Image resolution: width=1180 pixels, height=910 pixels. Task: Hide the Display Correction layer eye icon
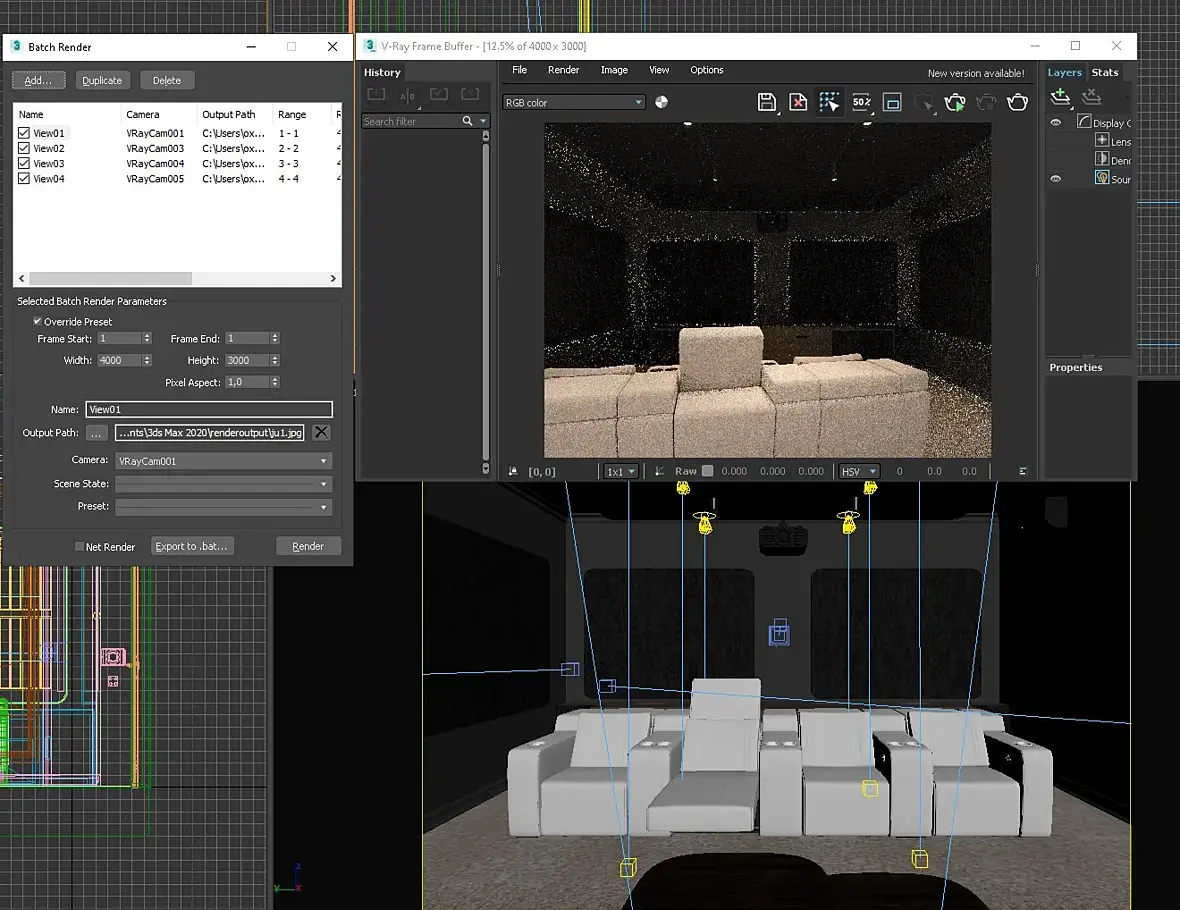click(x=1055, y=123)
